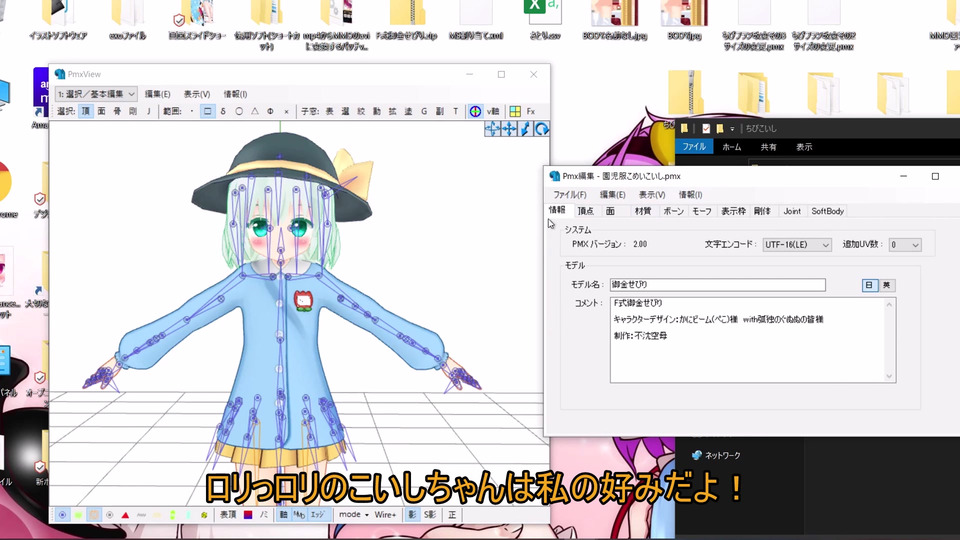Toggle the エッジ edge display button
This screenshot has height=540, width=960.
pyautogui.click(x=317, y=515)
